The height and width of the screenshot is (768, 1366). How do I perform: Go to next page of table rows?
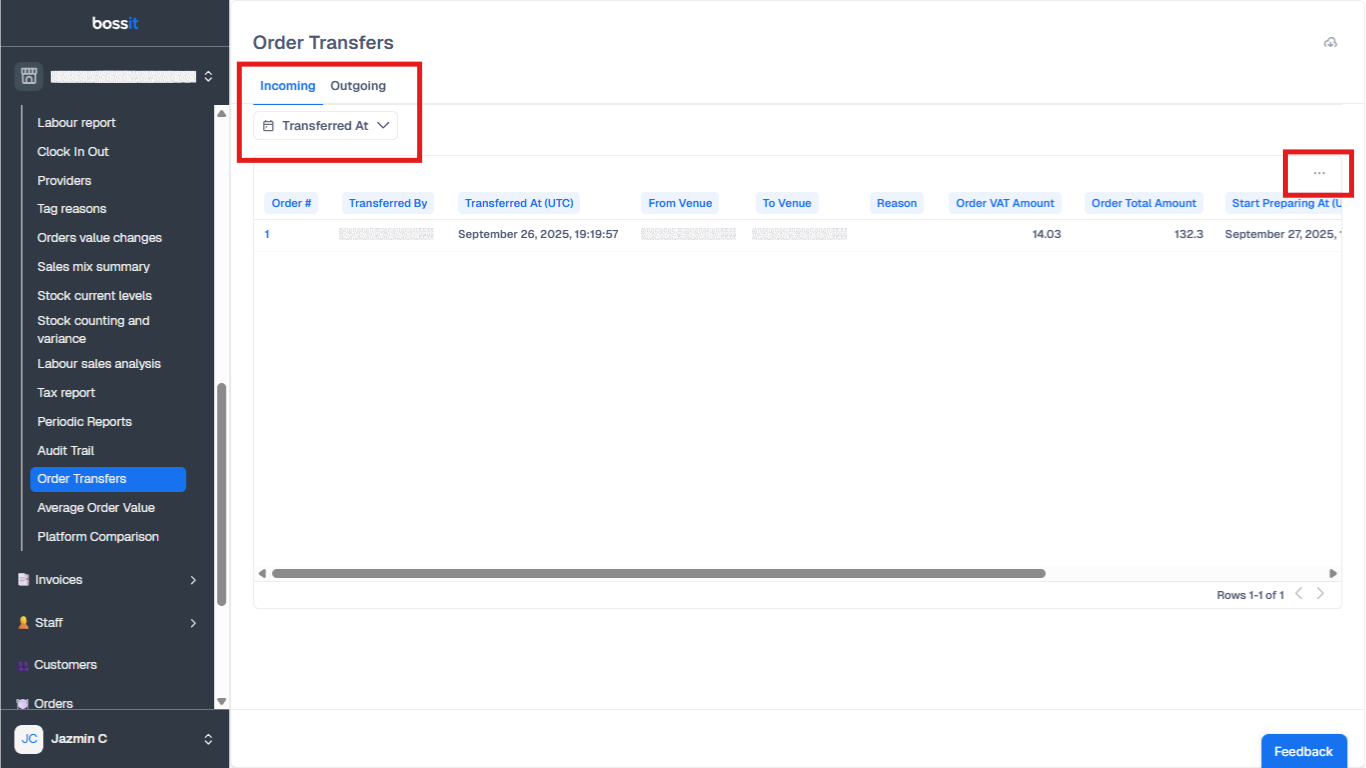tap(1320, 594)
